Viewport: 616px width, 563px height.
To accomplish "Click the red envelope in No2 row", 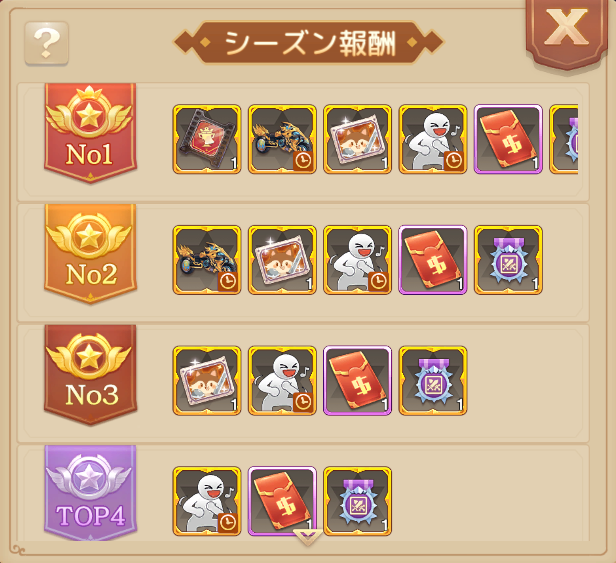I will [x=433, y=260].
